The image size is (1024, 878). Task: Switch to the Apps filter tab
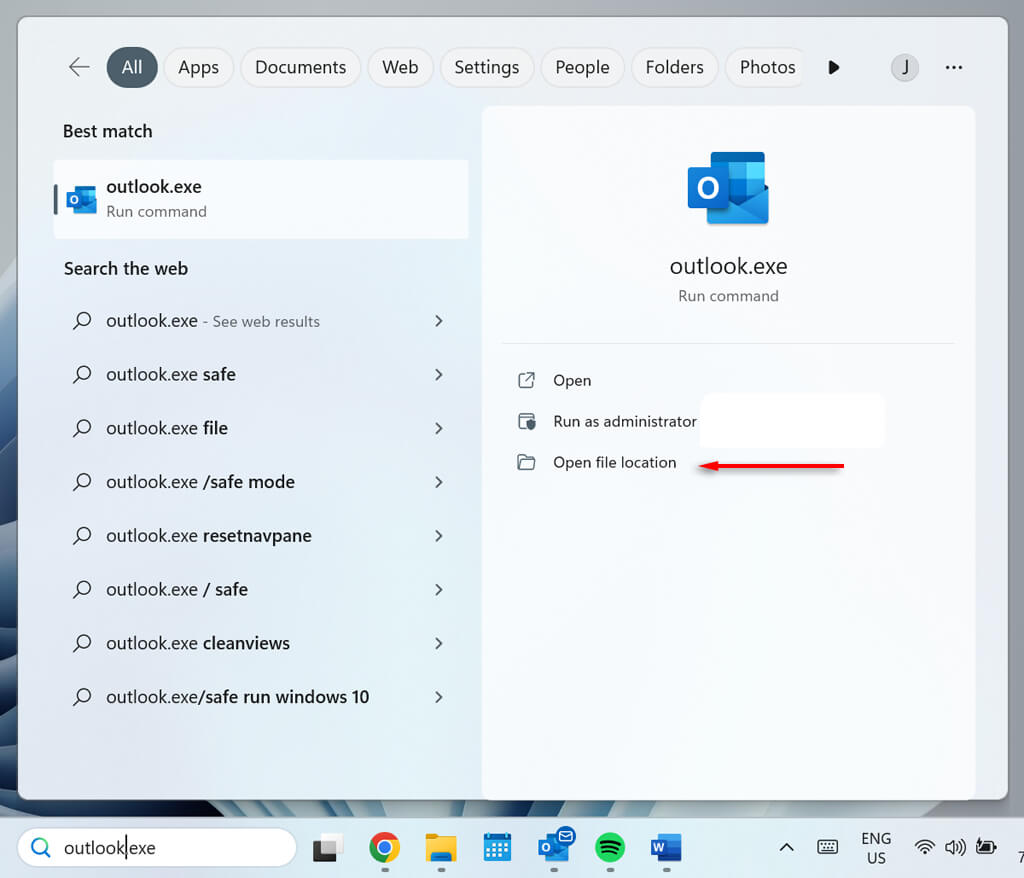pyautogui.click(x=199, y=67)
